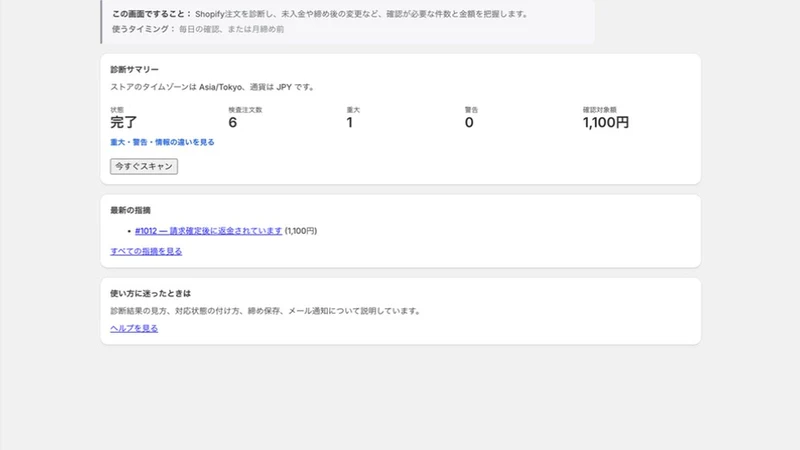Image resolution: width=800 pixels, height=450 pixels.
Task: View all findings via すべての指摘を見る
Action: [146, 252]
